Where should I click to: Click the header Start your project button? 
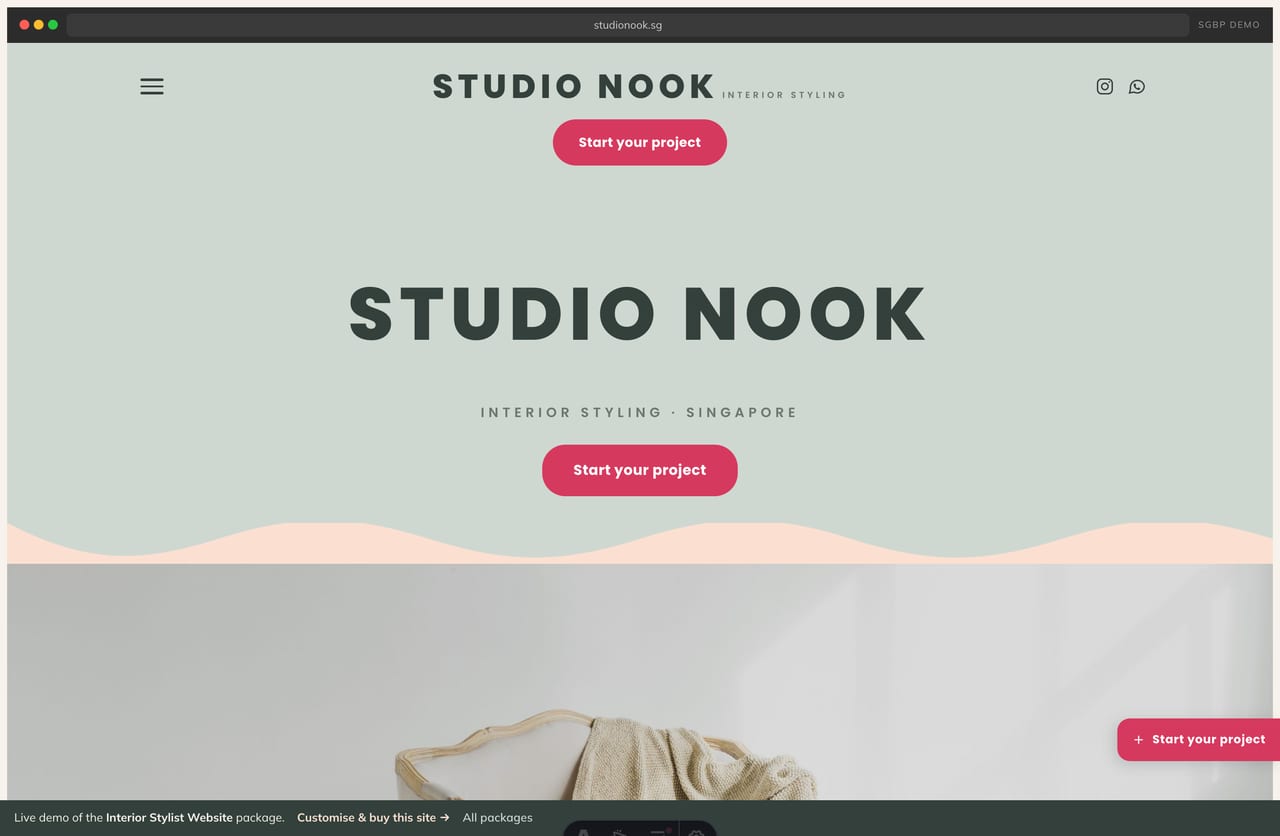pos(640,142)
